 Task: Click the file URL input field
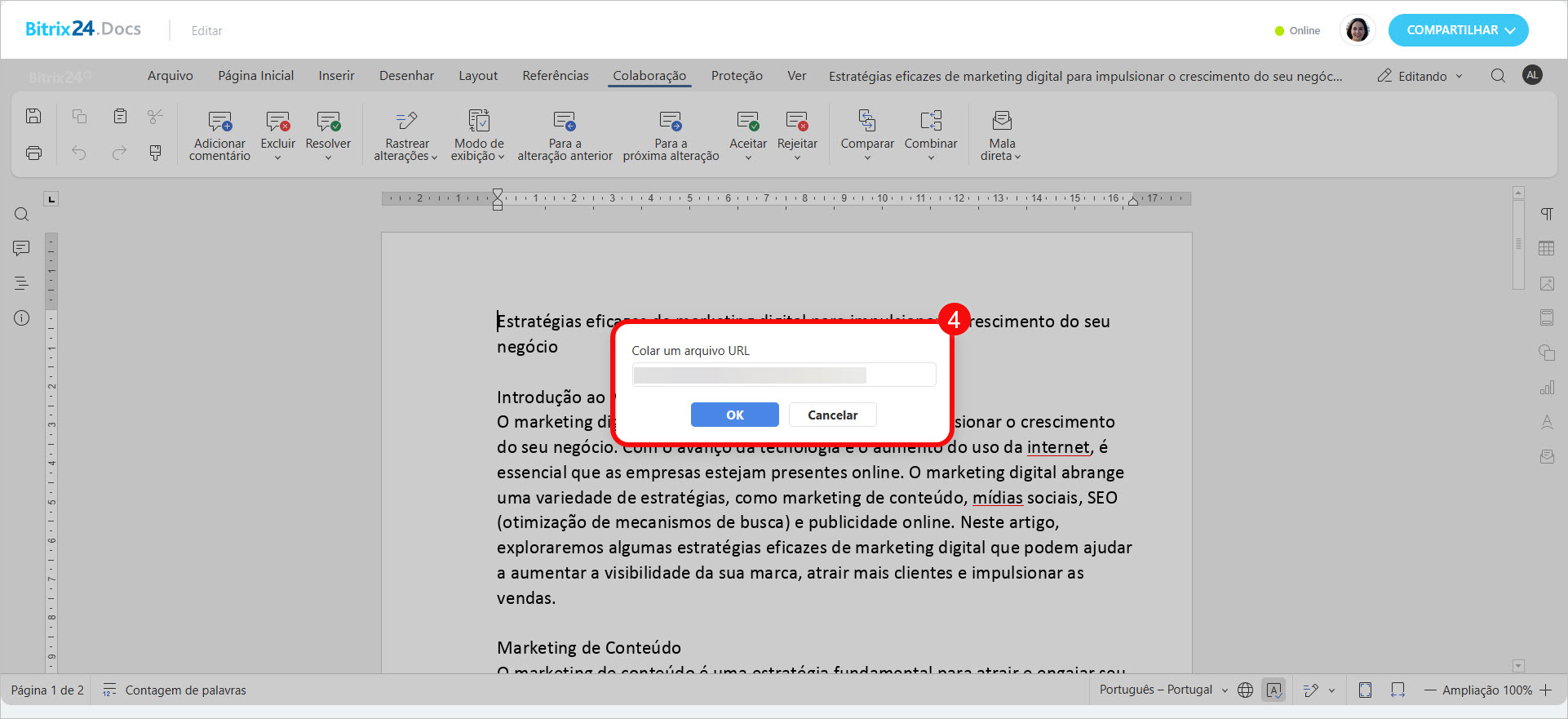click(783, 375)
